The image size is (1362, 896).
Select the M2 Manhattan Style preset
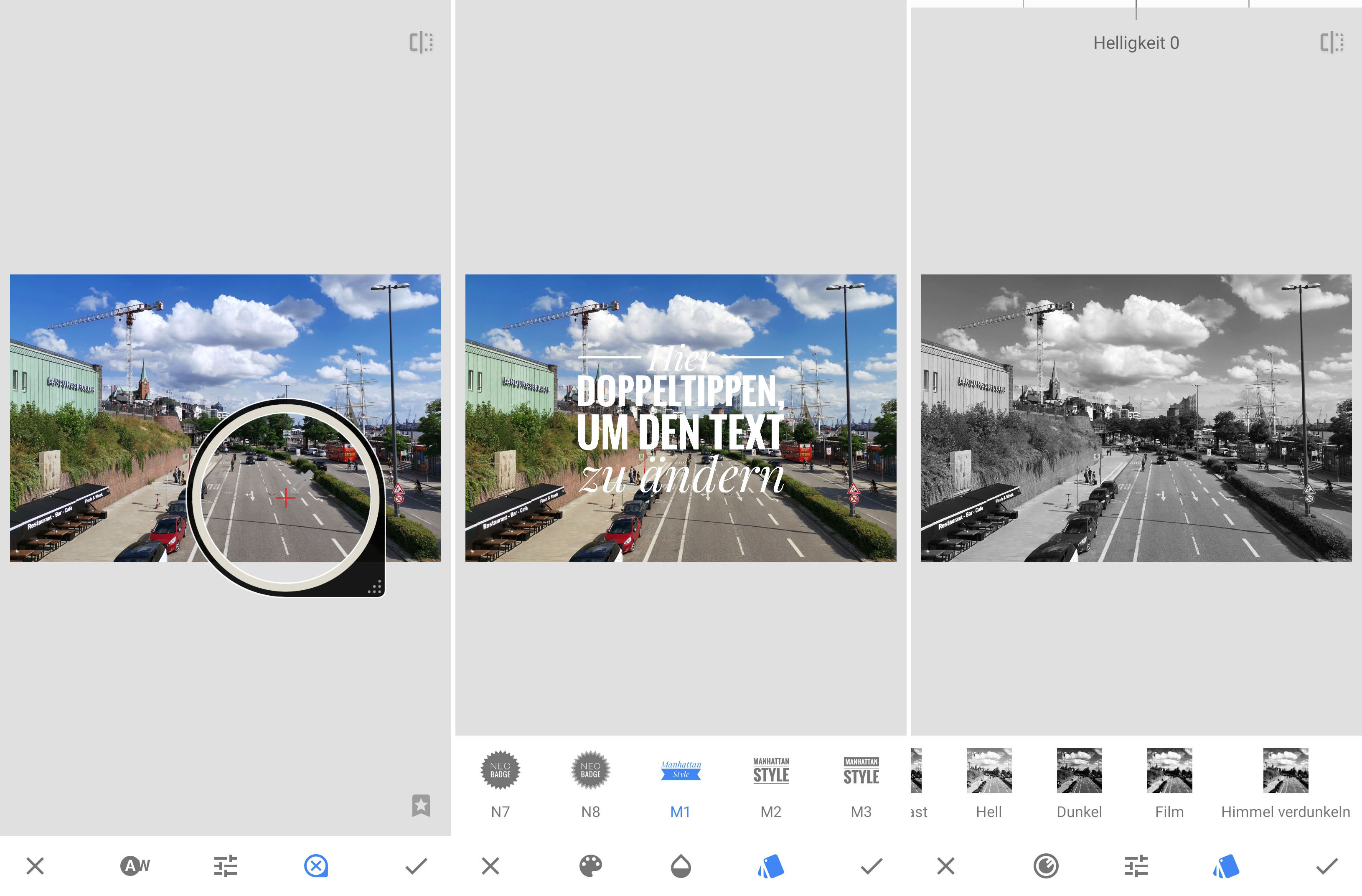[x=771, y=784]
